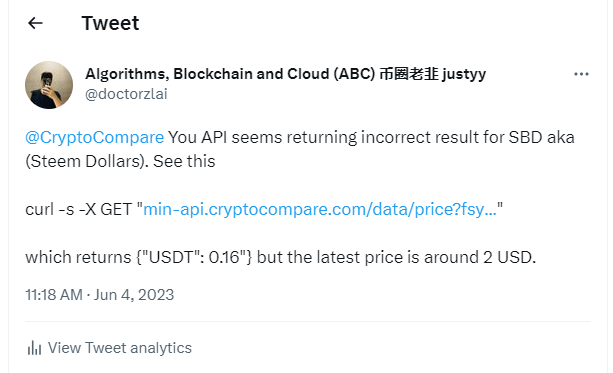Click the bar chart analytics icon
The height and width of the screenshot is (373, 613).
34,348
